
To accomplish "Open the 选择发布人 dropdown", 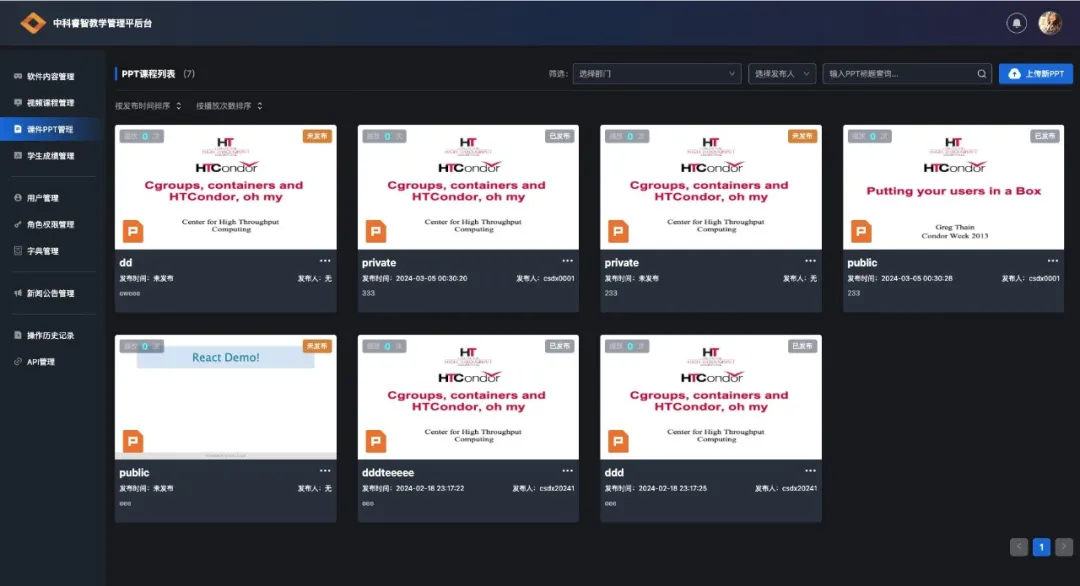I will pos(782,74).
